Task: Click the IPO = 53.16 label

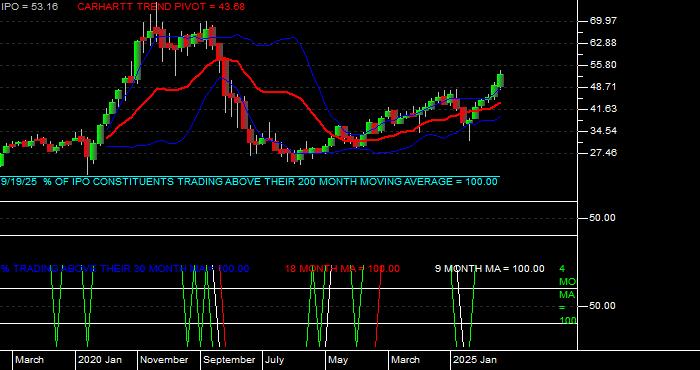Action: pos(29,7)
